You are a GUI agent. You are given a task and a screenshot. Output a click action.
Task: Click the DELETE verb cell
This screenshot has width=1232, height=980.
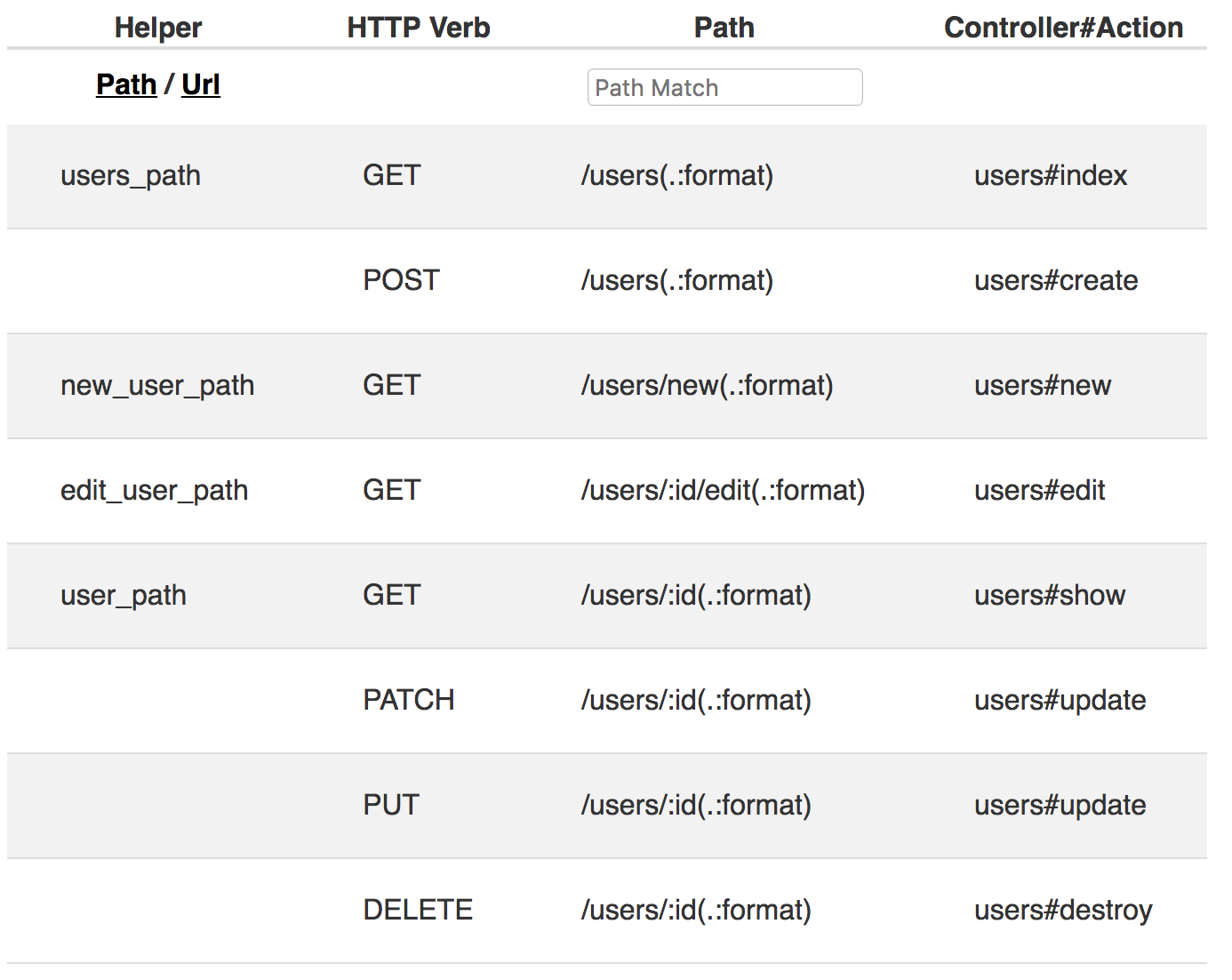pyautogui.click(x=418, y=911)
